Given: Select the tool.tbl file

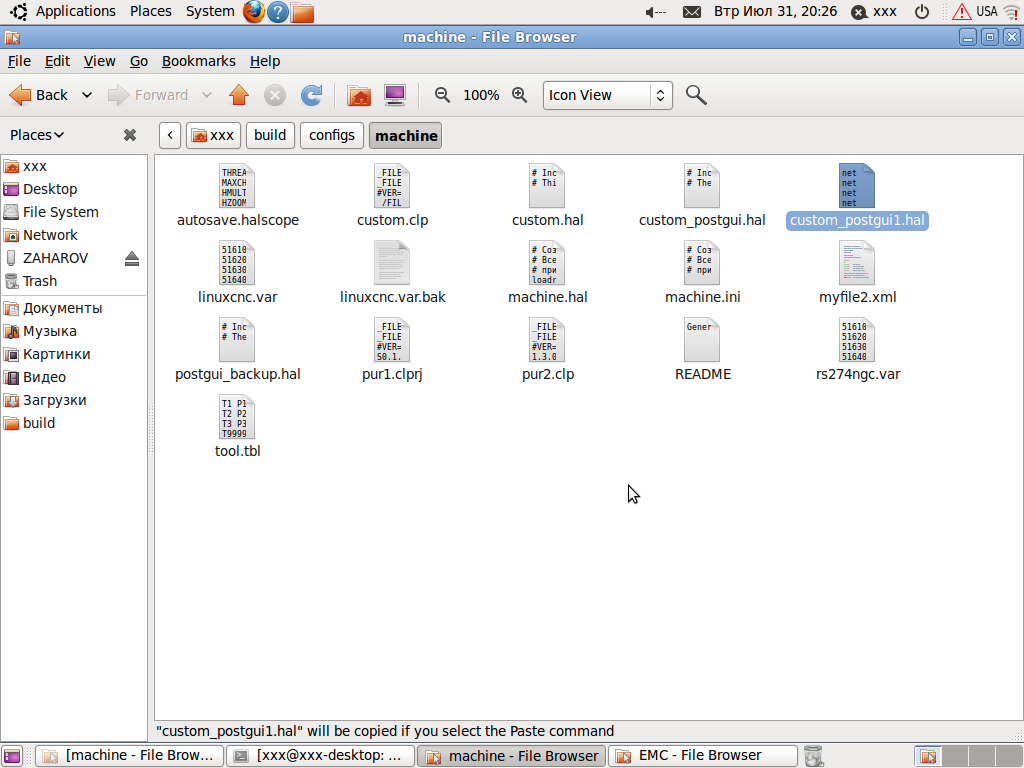Looking at the screenshot, I should coord(238,426).
